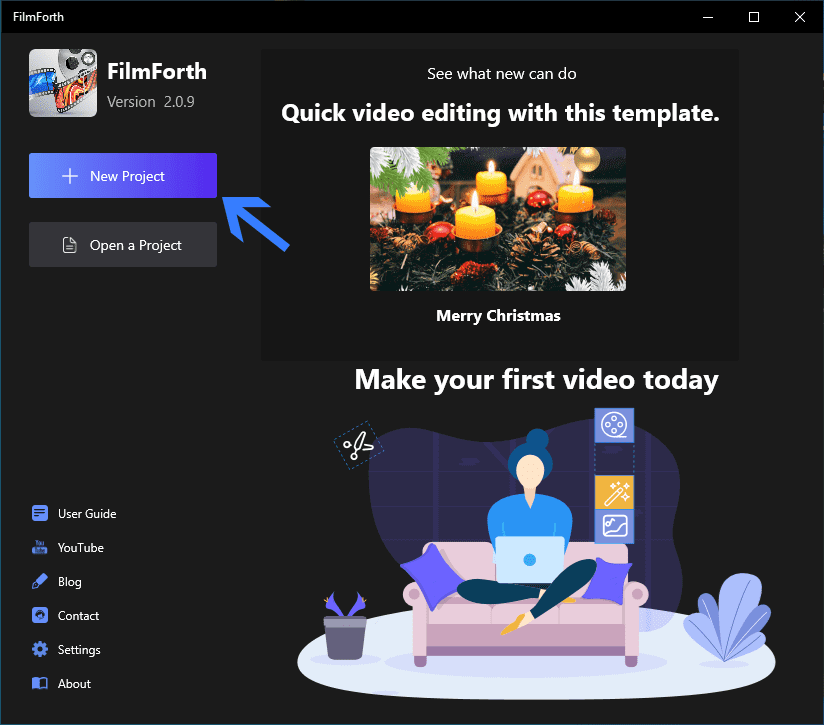The width and height of the screenshot is (824, 725).
Task: Maximize the FilmForth window
Action: point(754,17)
